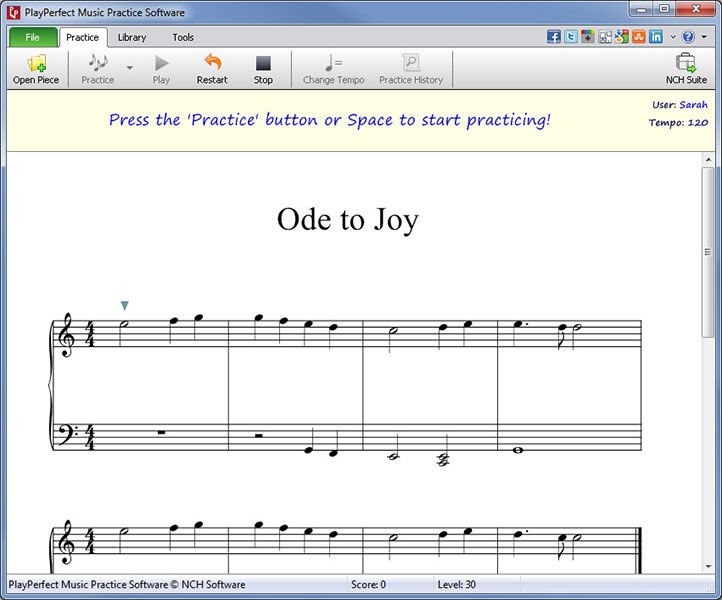Screen dimensions: 722x600
Task: Click the Ode to Joy title
Action: 348,220
